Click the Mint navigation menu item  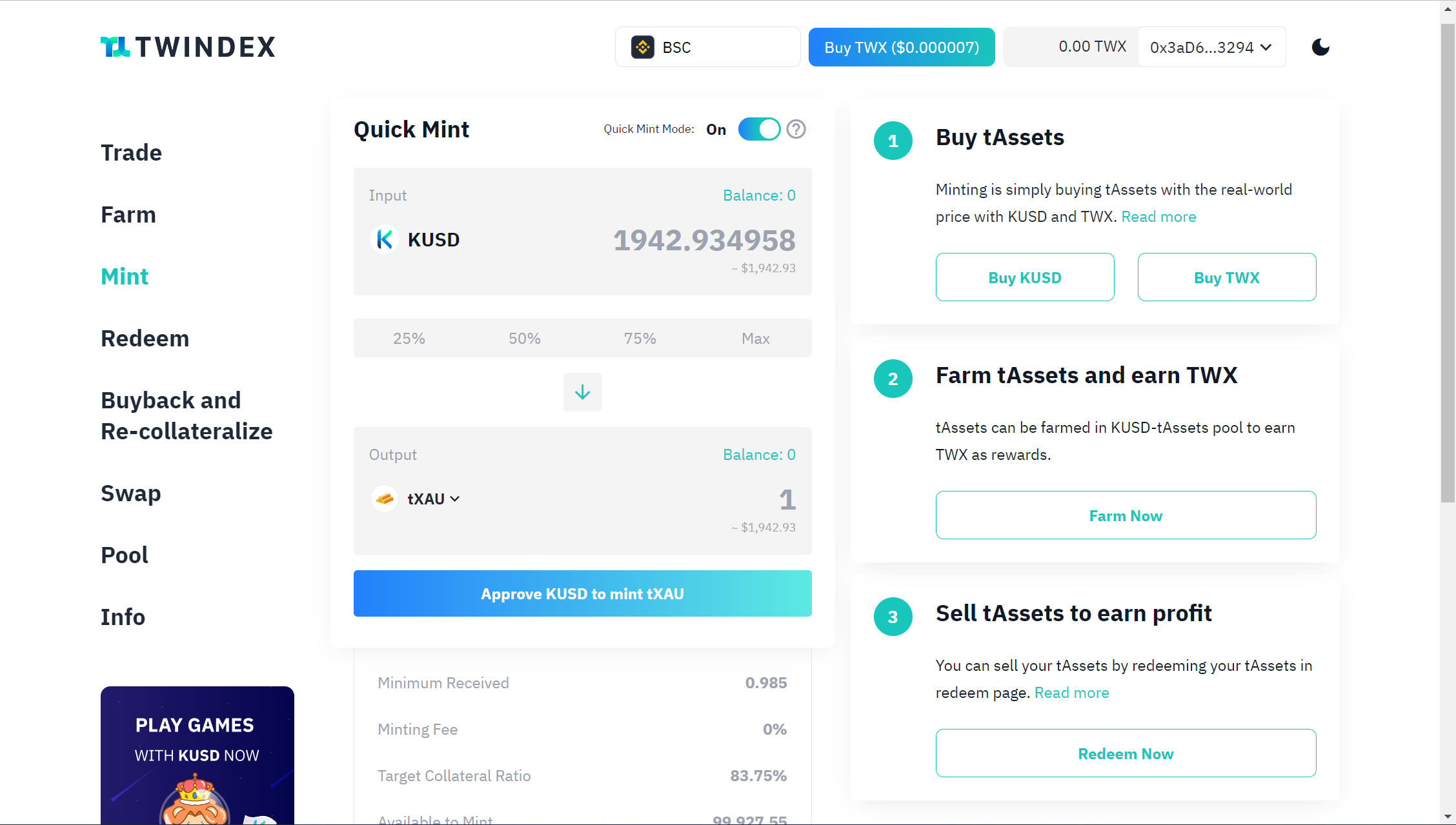coord(124,276)
